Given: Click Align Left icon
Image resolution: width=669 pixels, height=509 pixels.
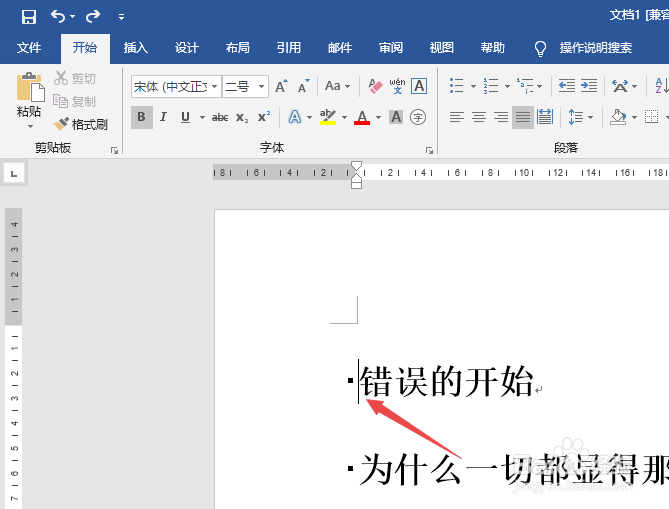Looking at the screenshot, I should pyautogui.click(x=457, y=117).
